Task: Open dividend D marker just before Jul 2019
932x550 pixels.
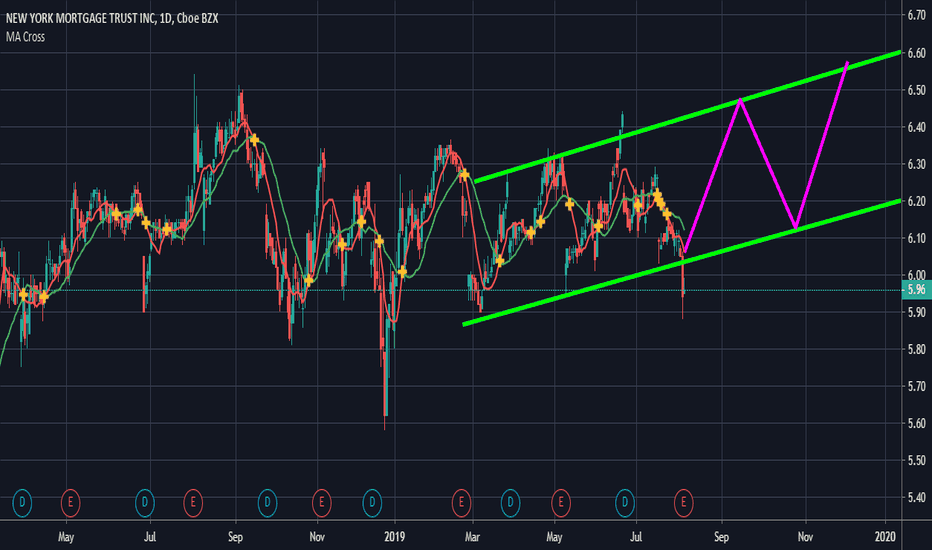Action: (x=625, y=503)
